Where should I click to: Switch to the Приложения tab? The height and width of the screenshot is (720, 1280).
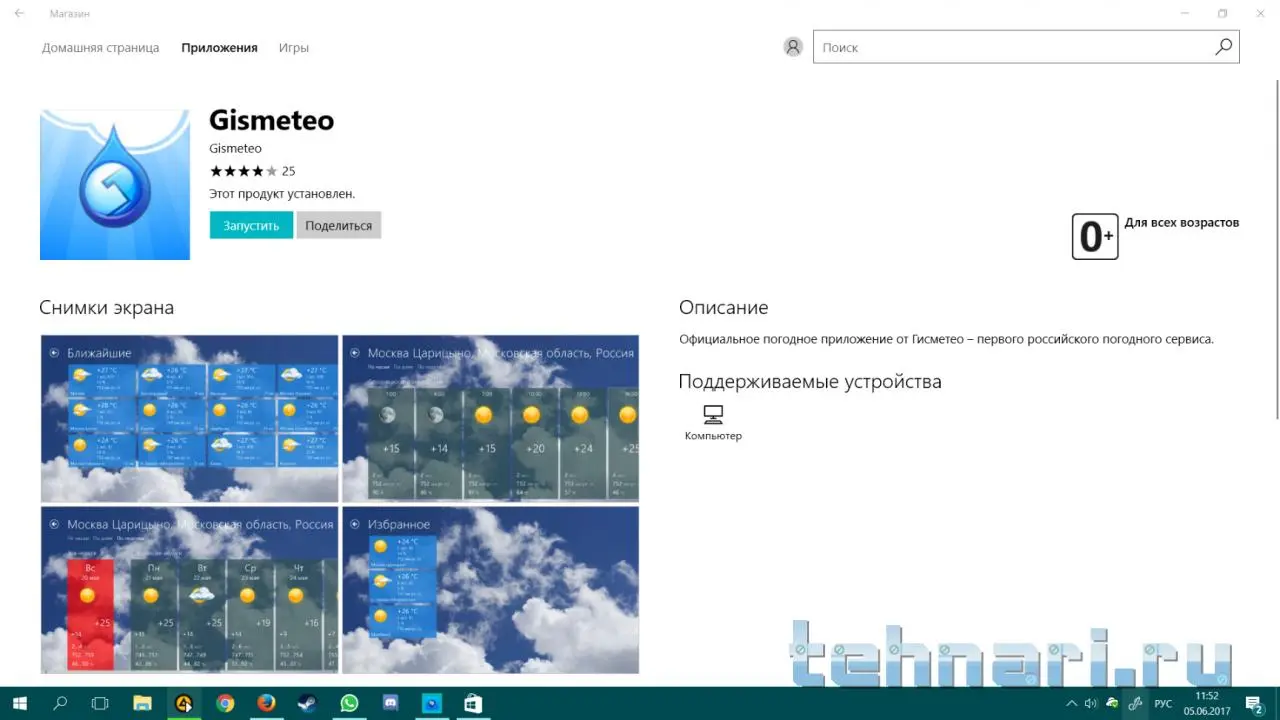[x=219, y=47]
